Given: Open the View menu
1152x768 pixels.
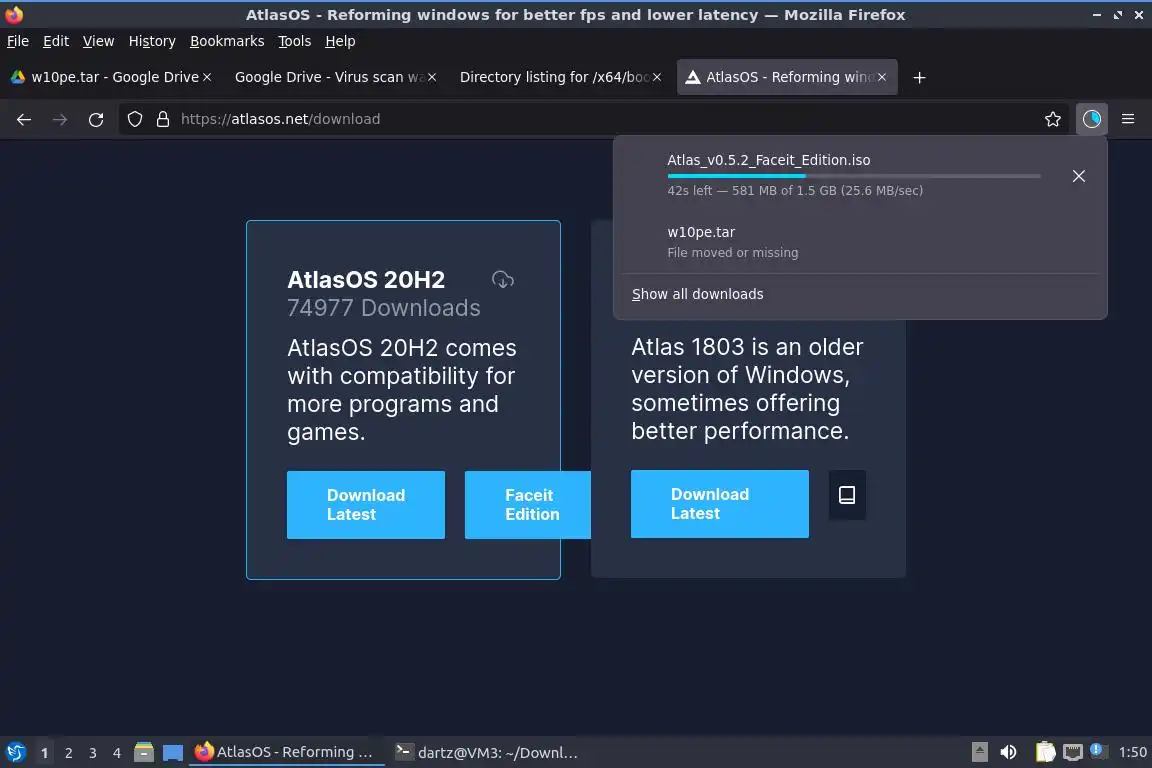Looking at the screenshot, I should (98, 41).
